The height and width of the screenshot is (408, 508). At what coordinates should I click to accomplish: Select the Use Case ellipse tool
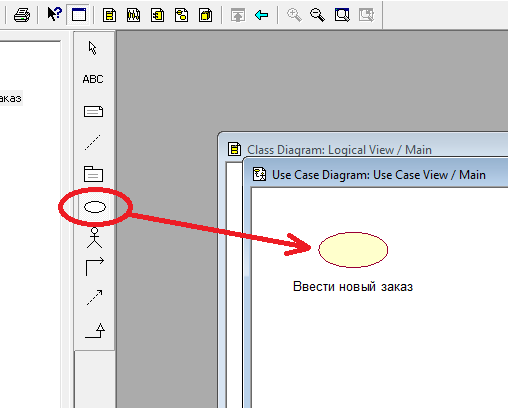click(x=95, y=207)
